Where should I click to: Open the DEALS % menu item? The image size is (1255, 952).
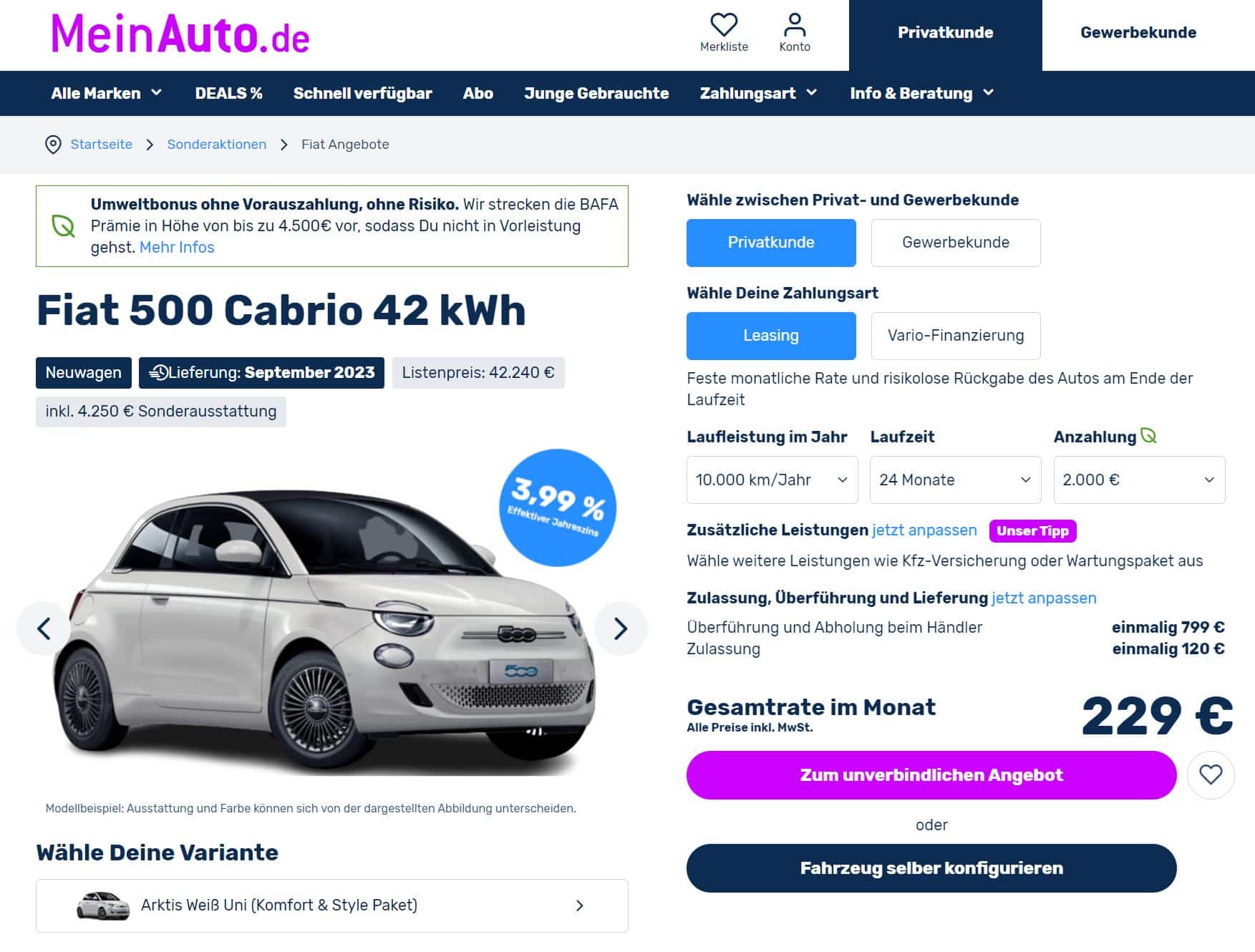228,93
